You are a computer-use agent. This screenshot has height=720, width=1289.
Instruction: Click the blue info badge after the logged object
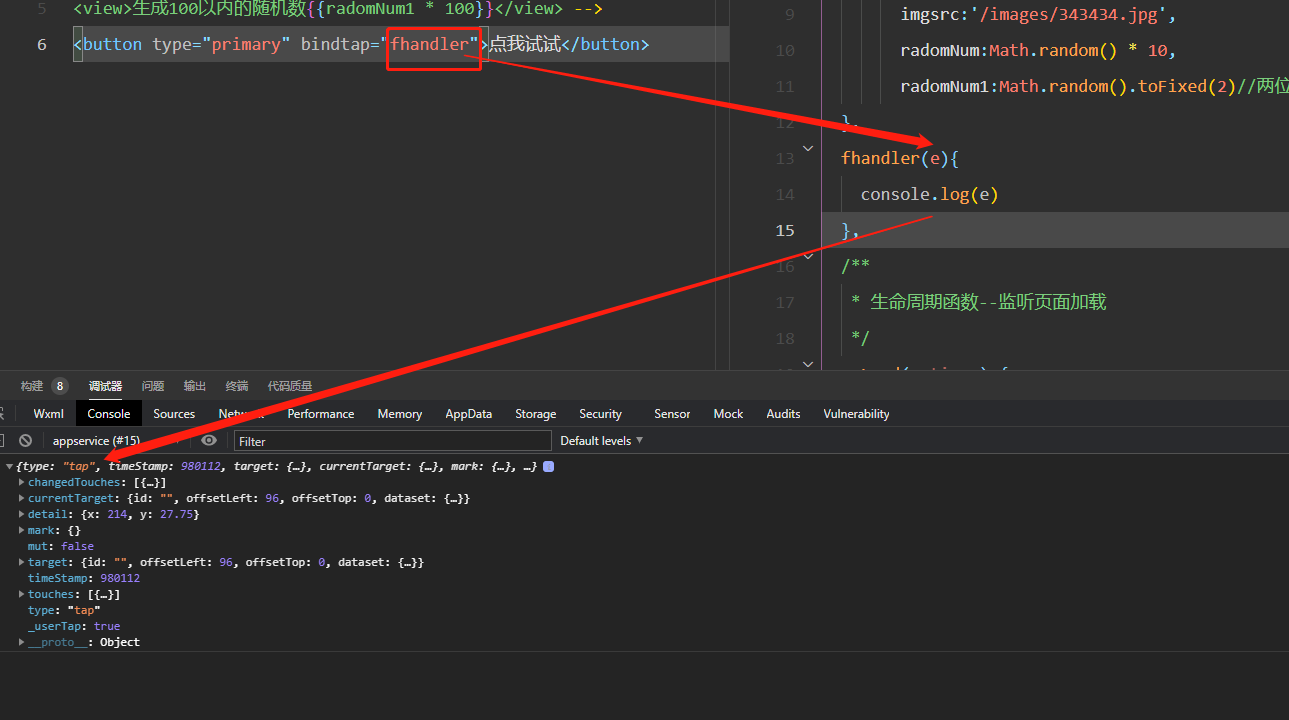pos(548,467)
